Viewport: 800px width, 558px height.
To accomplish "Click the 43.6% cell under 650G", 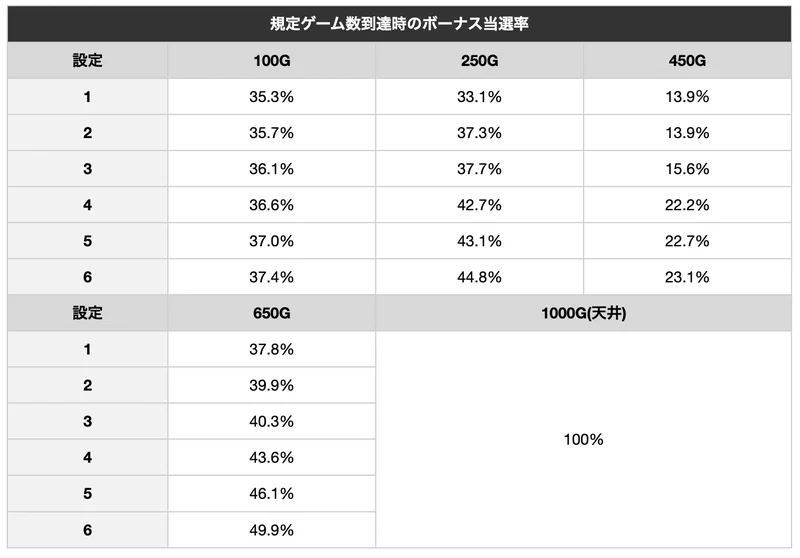I will (271, 458).
